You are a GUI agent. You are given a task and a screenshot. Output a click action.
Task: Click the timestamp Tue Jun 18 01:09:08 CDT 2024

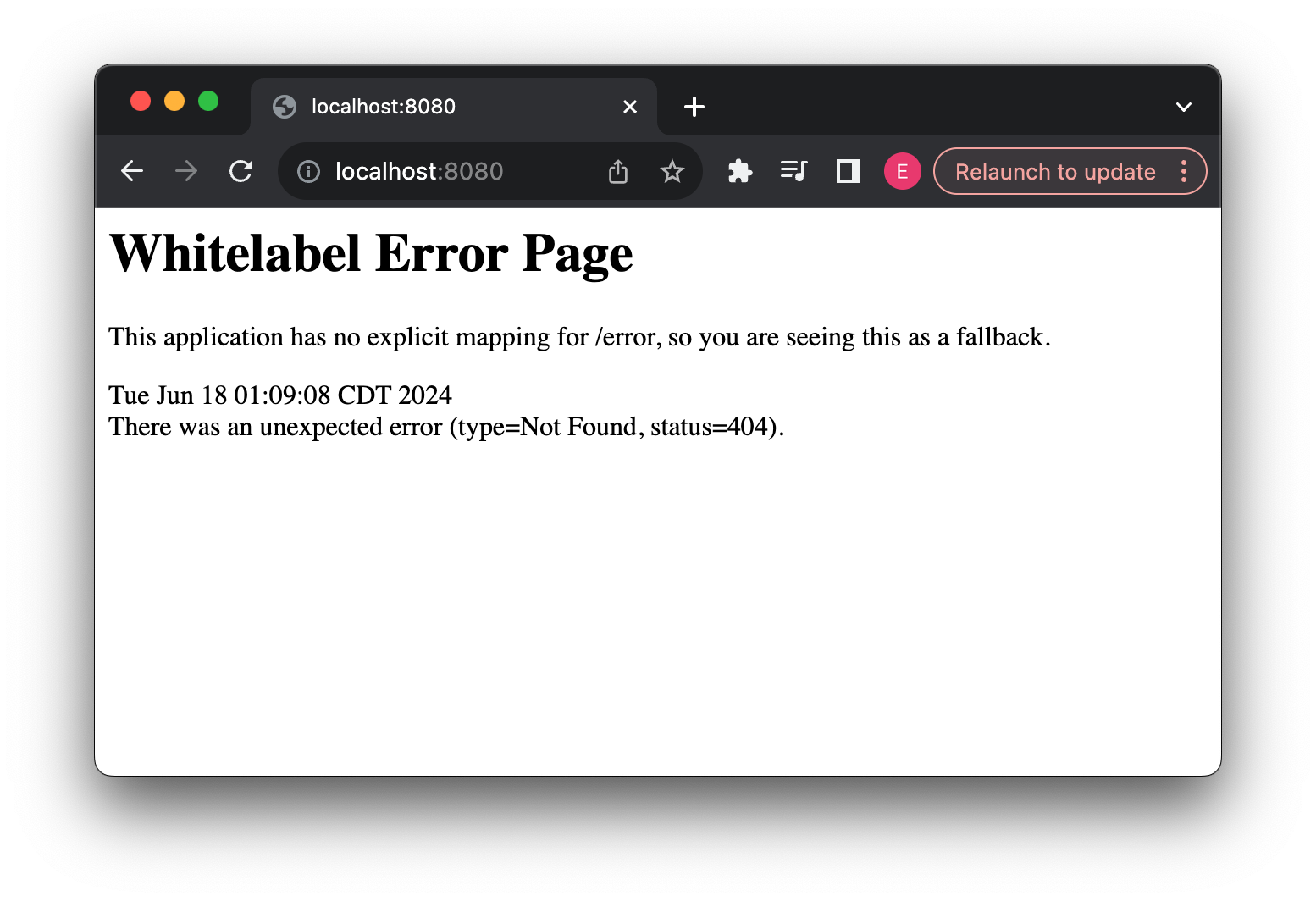(280, 395)
